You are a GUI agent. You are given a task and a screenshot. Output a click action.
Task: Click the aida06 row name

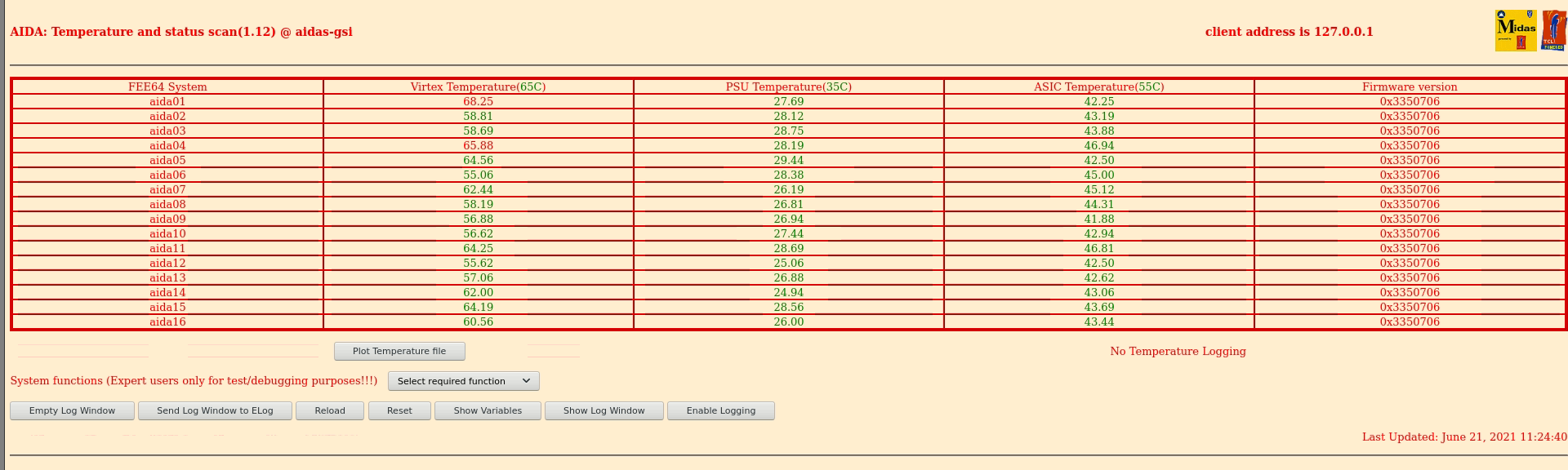click(x=167, y=175)
